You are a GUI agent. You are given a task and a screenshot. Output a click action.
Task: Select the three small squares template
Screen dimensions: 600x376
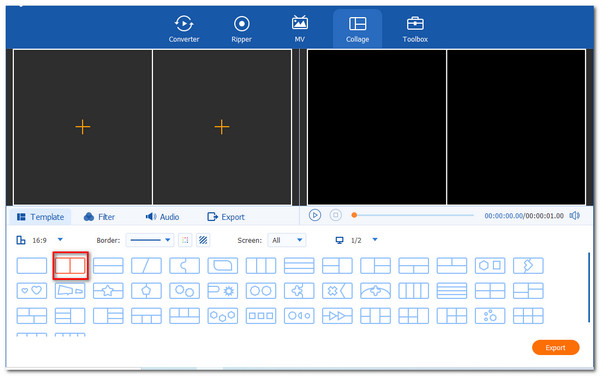tap(261, 316)
